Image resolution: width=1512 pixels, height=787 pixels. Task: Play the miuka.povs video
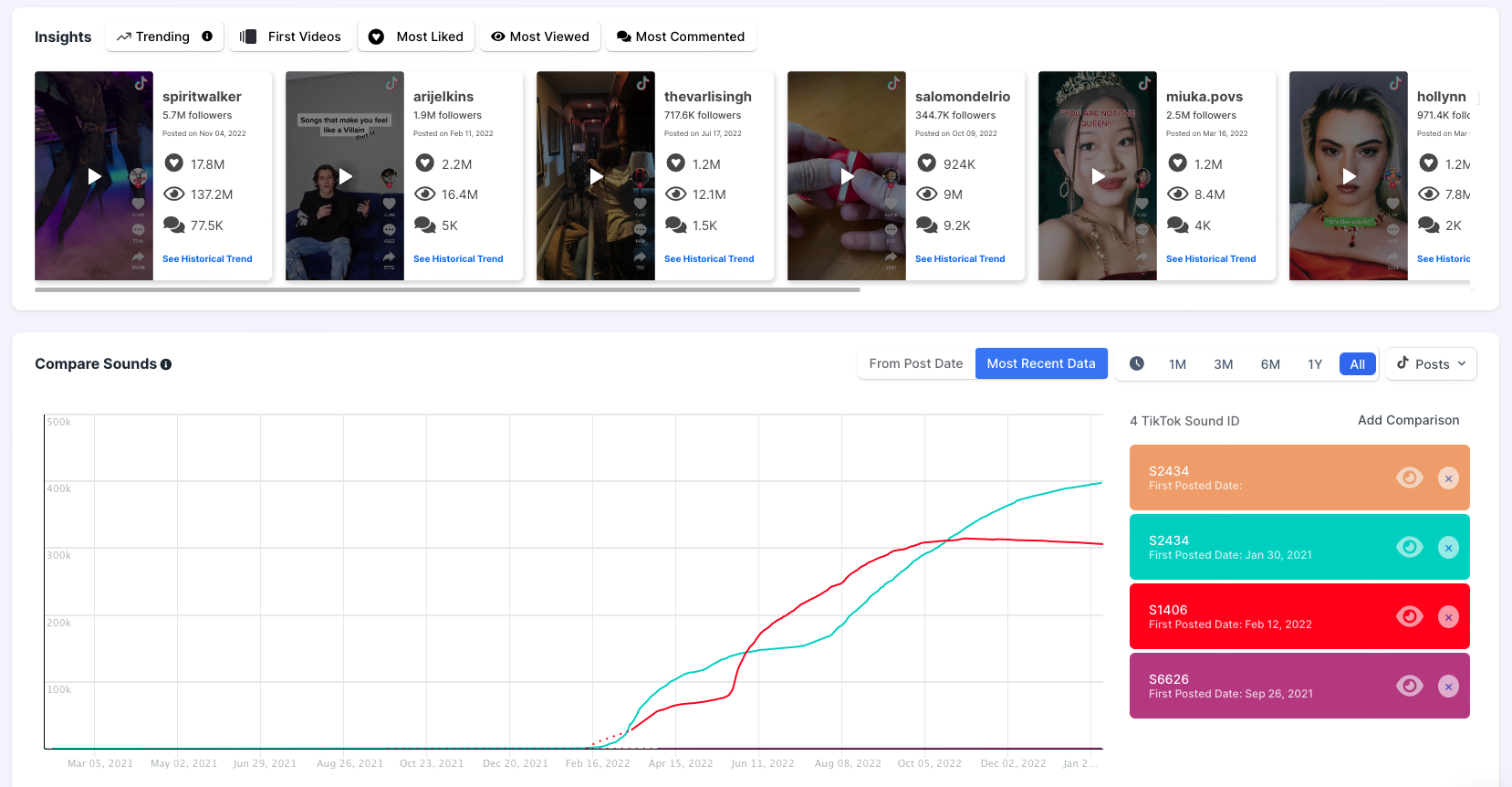(x=1098, y=176)
